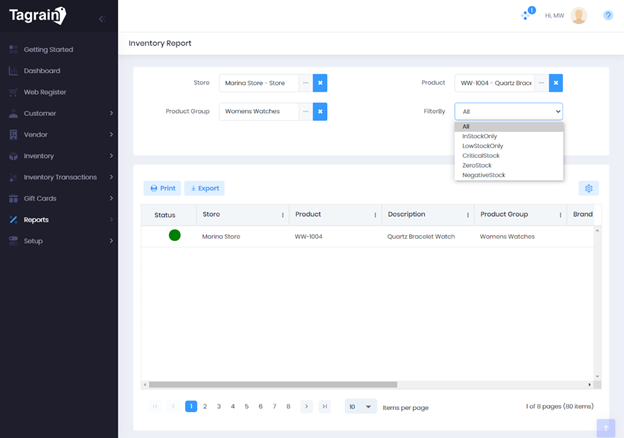
Task: Expand the Gift Cards menu chevron
Action: pos(111,199)
